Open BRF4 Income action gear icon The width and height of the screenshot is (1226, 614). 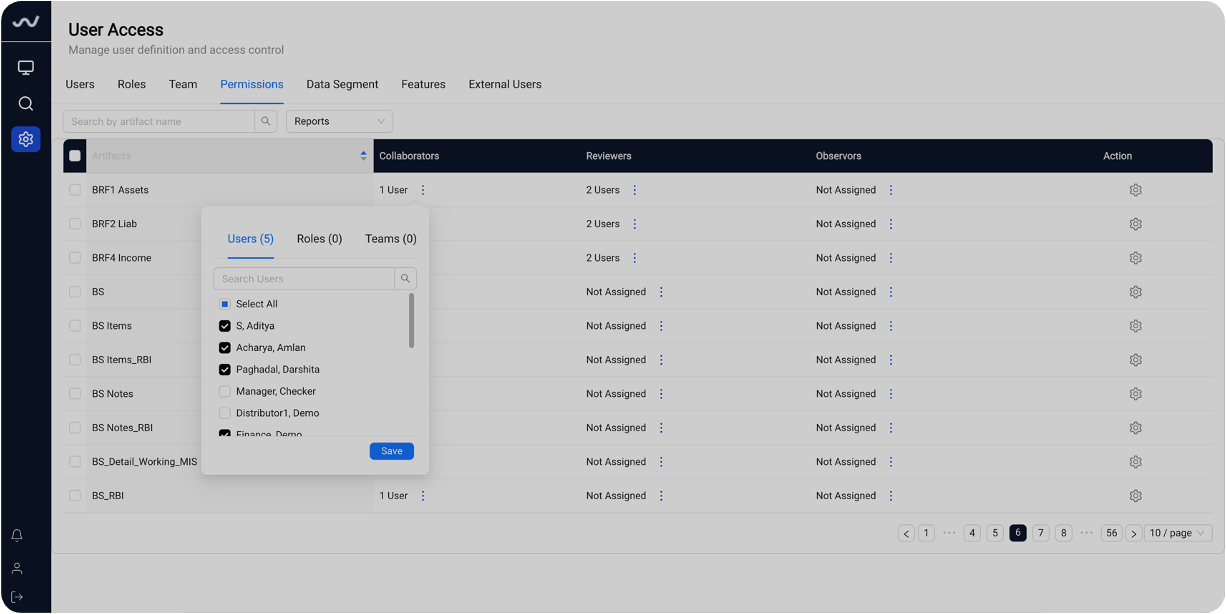coord(1136,258)
